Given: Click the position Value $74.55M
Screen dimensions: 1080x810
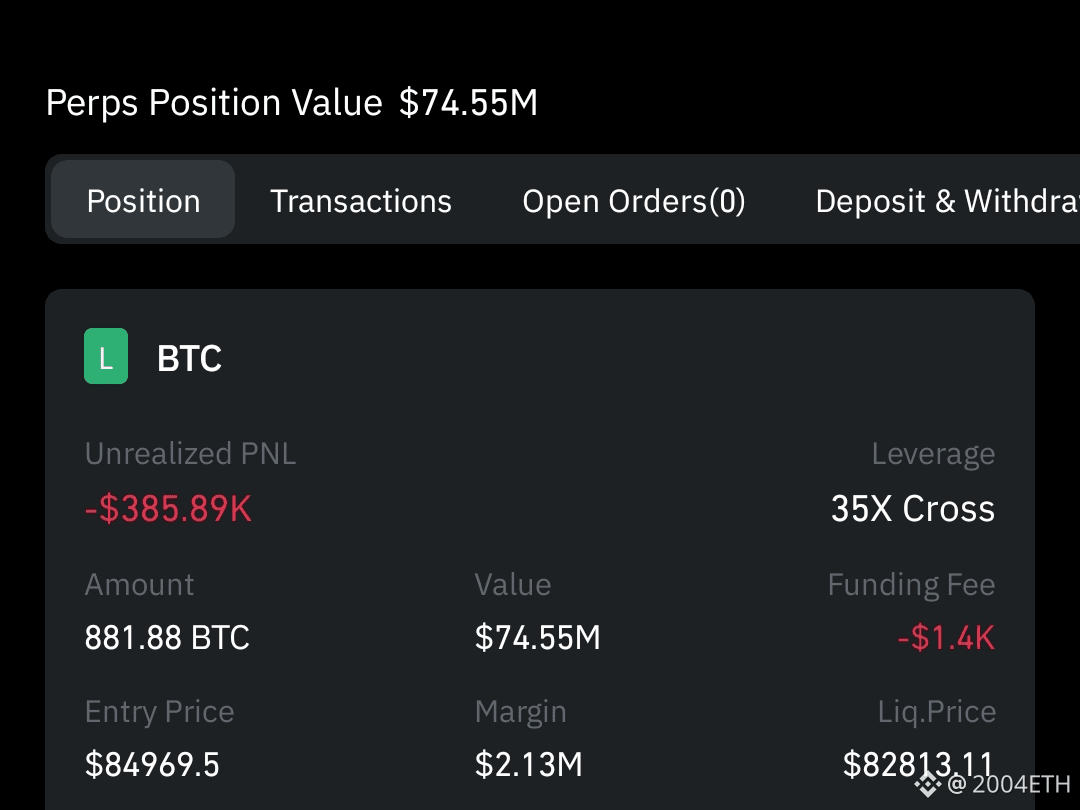Looking at the screenshot, I should coord(537,636).
